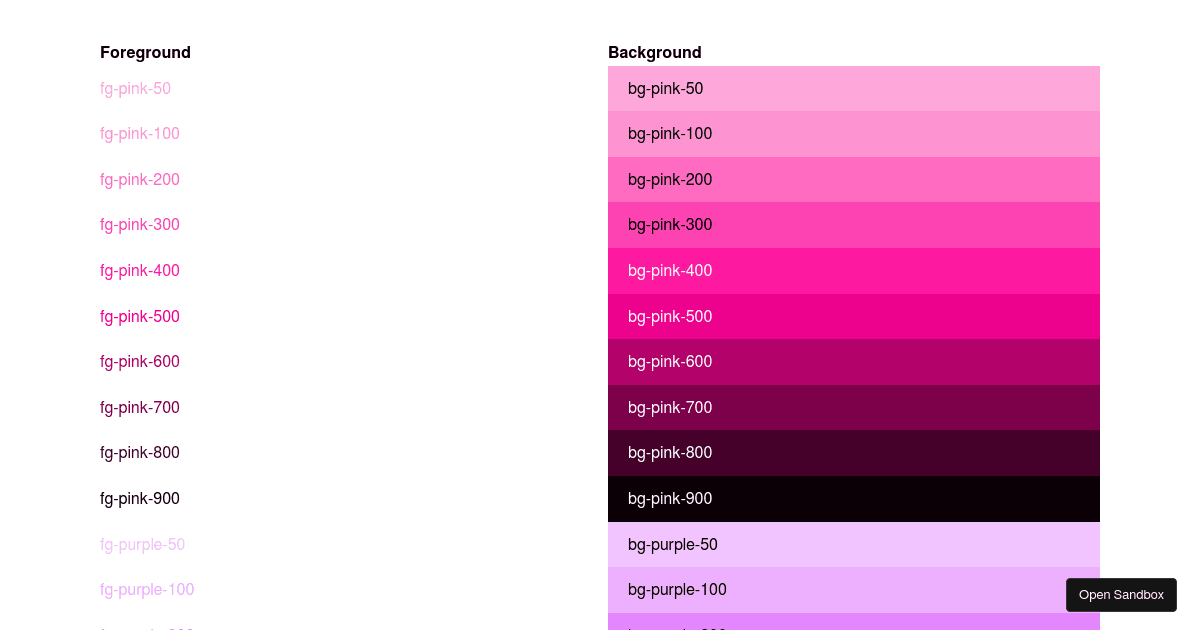
Task: Select the bg-pink-300 color row
Action: (854, 224)
